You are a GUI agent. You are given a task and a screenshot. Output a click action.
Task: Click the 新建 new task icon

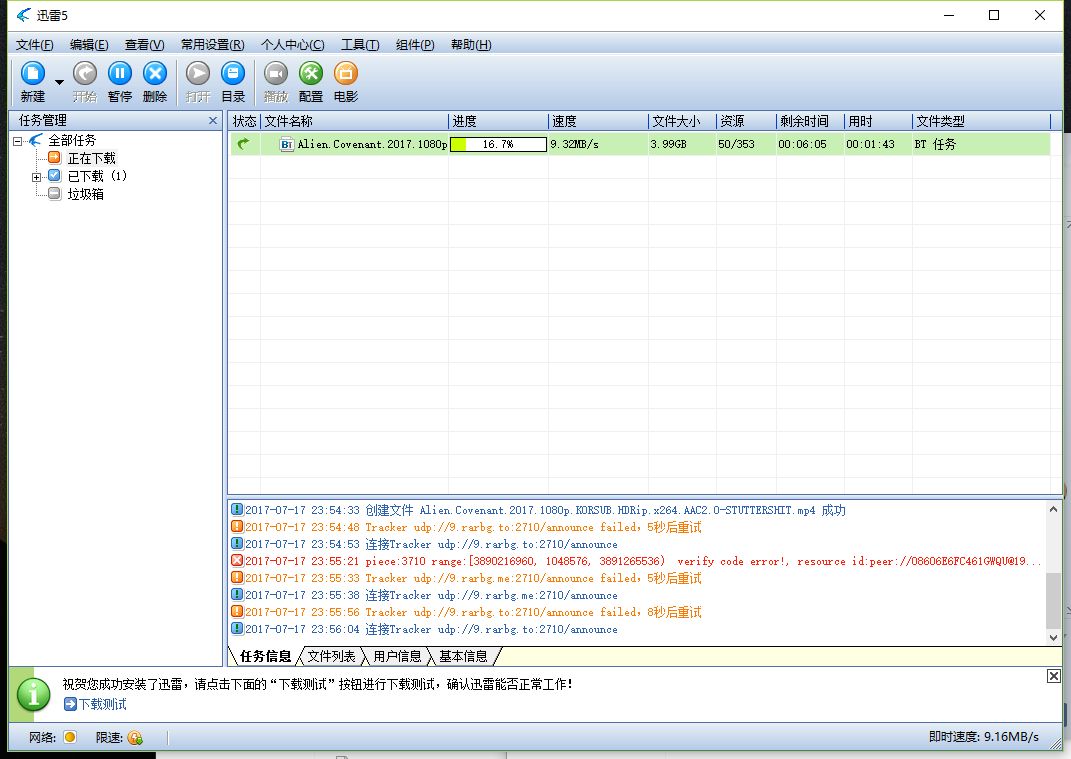click(x=33, y=74)
